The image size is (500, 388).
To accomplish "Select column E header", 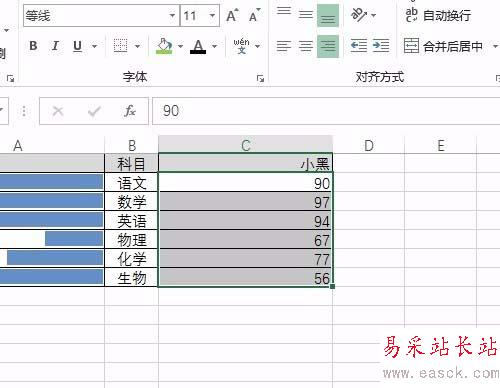I will (441, 145).
